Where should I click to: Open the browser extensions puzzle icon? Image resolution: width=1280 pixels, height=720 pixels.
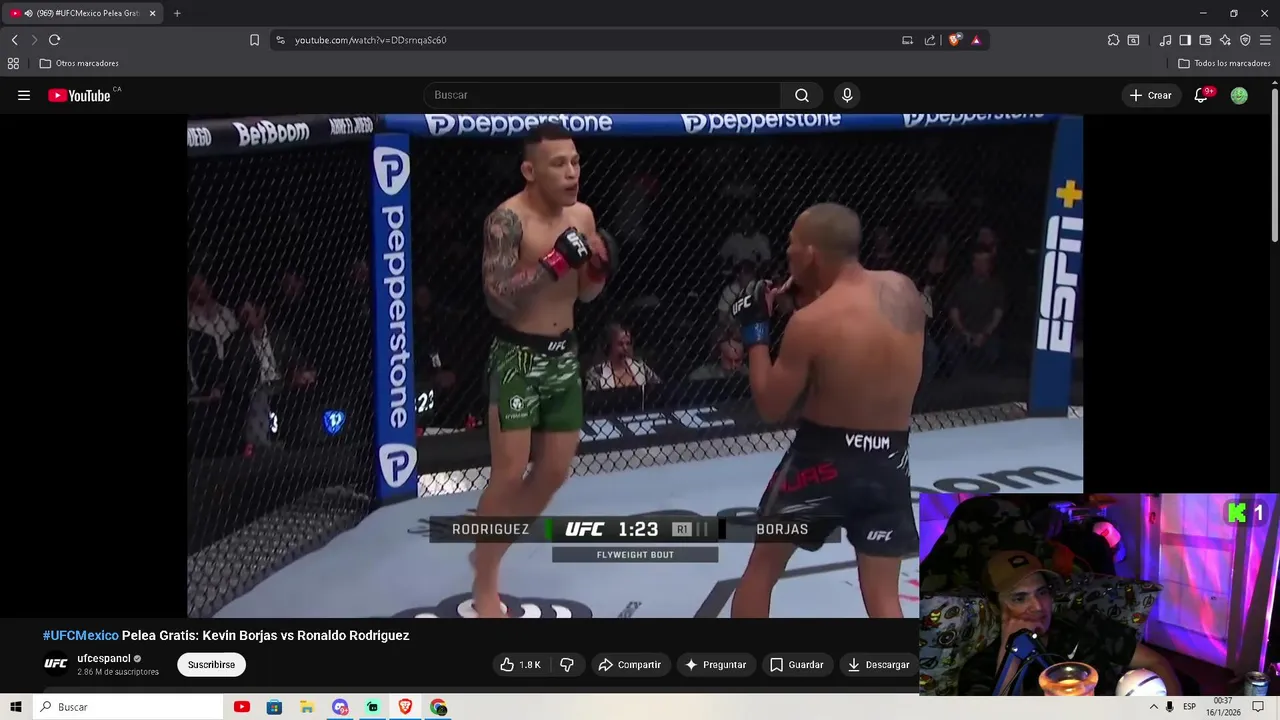(1113, 40)
